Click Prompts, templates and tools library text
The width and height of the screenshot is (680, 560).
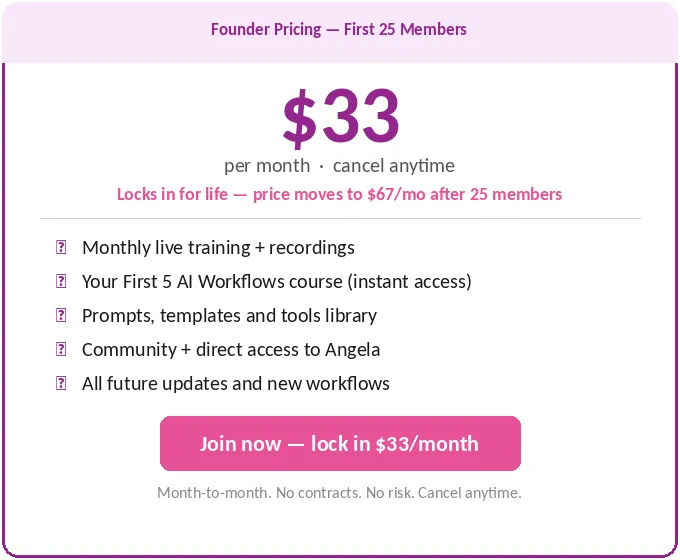point(229,315)
